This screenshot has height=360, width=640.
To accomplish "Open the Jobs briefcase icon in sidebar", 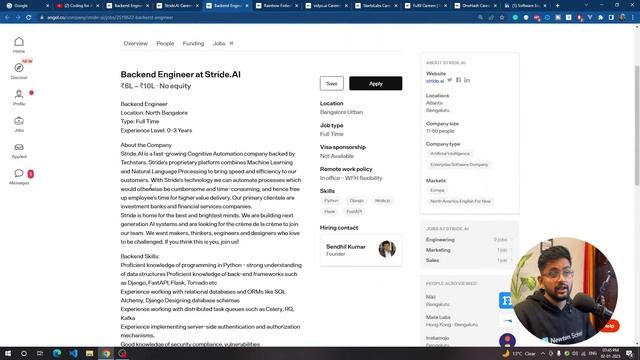I will [x=19, y=121].
